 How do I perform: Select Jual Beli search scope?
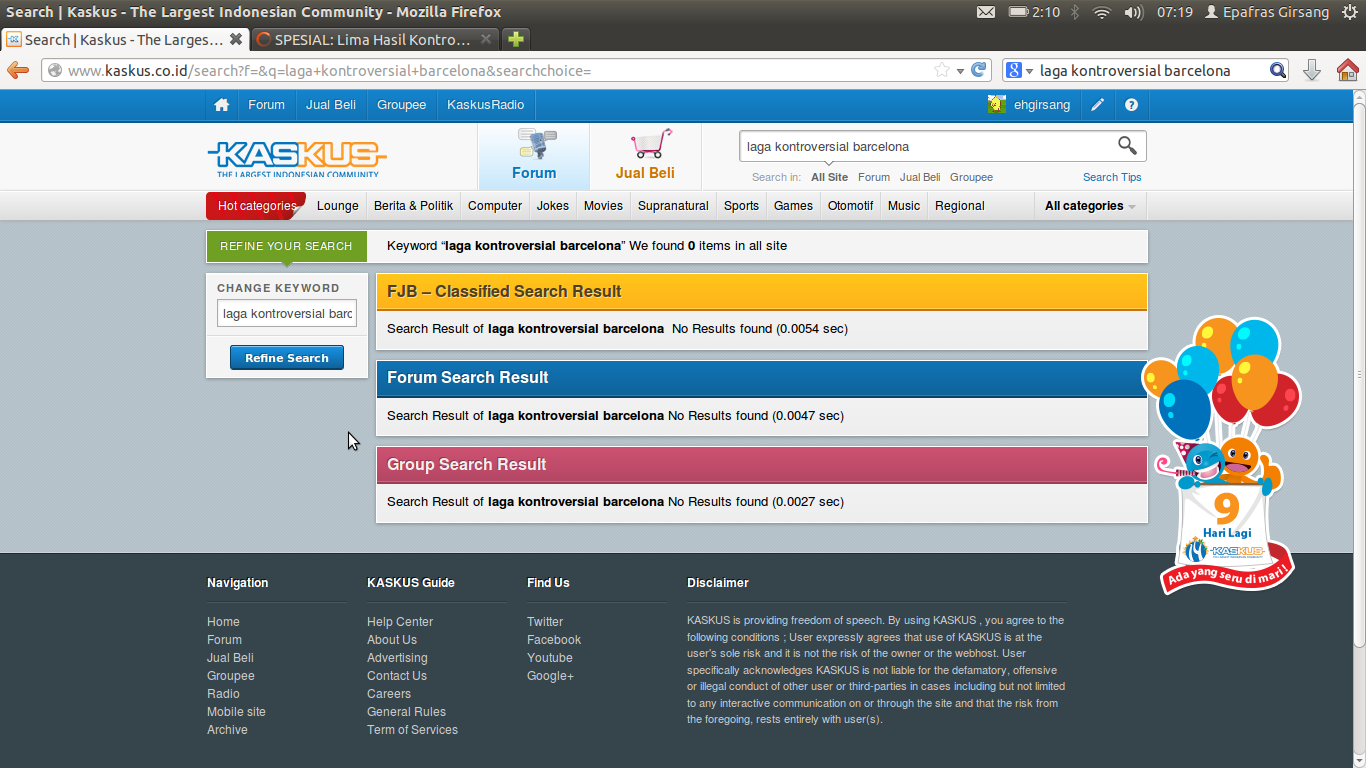[x=920, y=177]
